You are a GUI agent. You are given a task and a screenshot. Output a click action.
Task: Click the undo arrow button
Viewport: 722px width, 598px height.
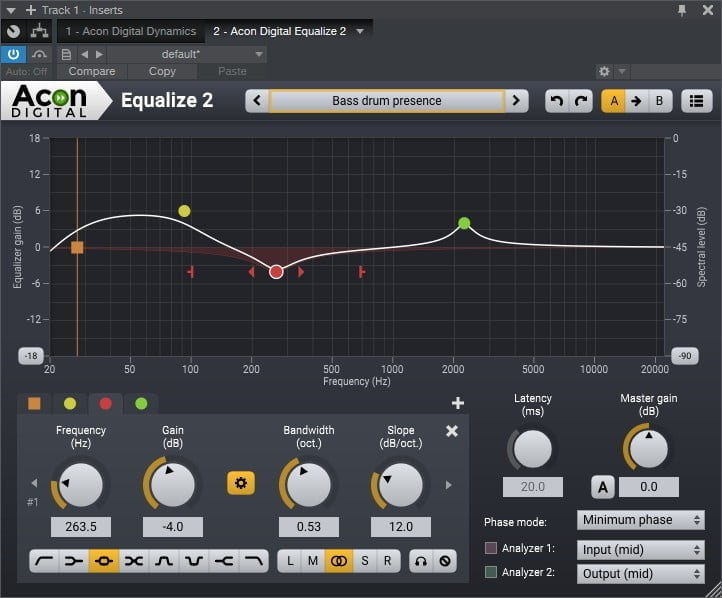(x=557, y=101)
